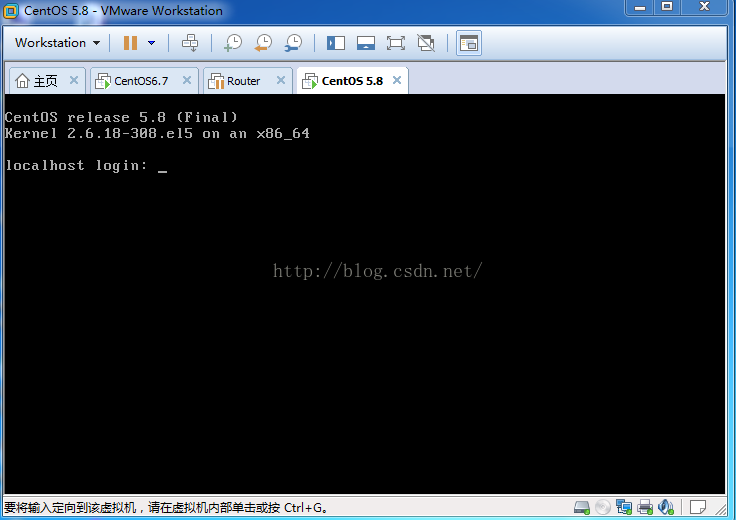Maximize the VMware Workstation window
This screenshot has height=520, width=736.
(667, 8)
